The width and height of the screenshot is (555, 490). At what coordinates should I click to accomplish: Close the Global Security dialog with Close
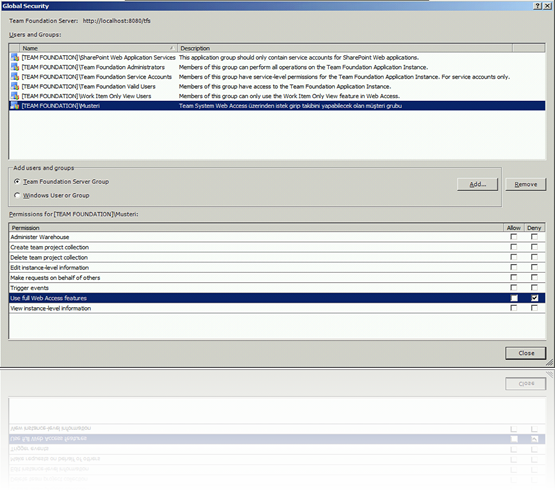(526, 353)
